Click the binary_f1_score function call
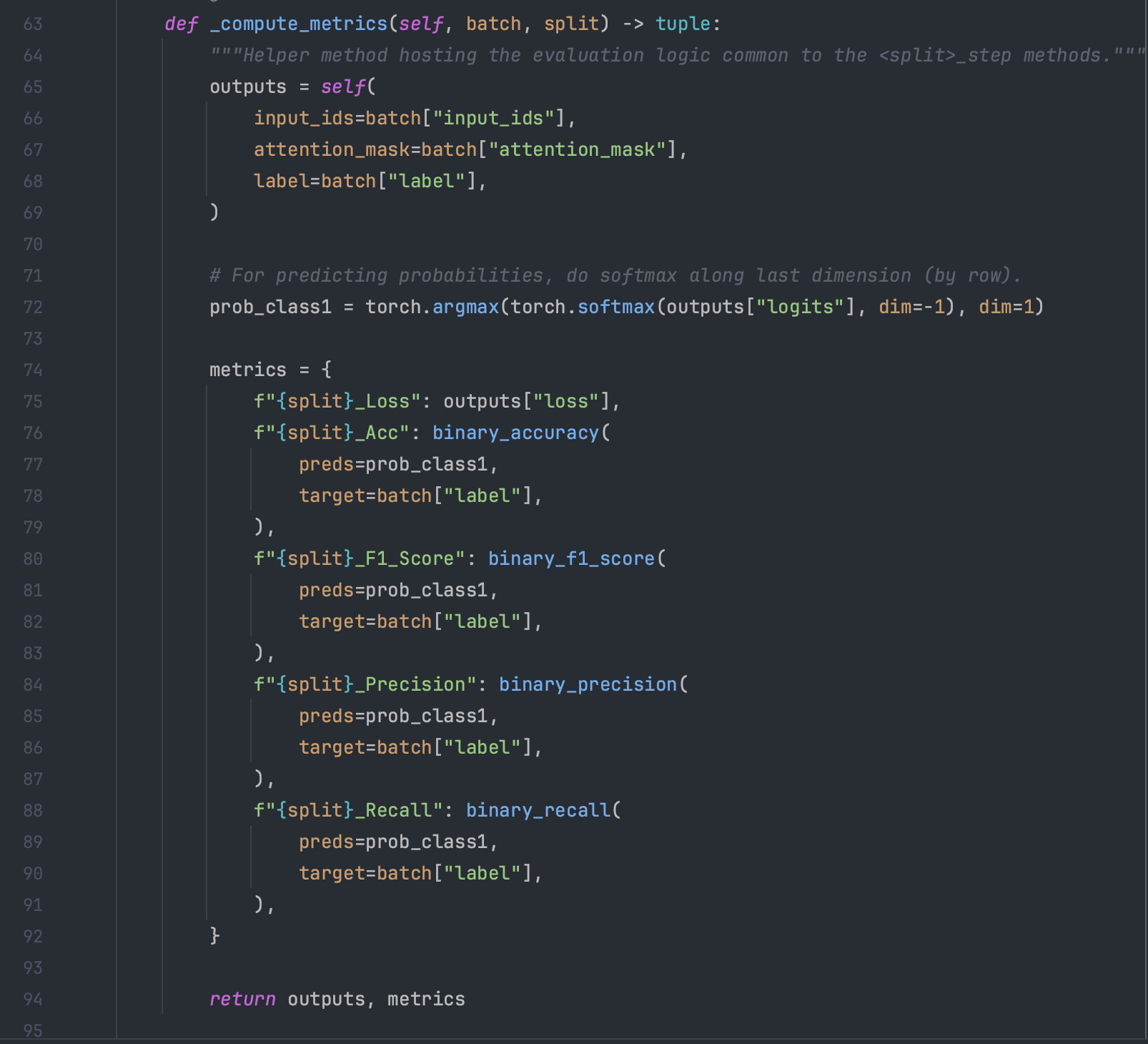 tap(571, 559)
